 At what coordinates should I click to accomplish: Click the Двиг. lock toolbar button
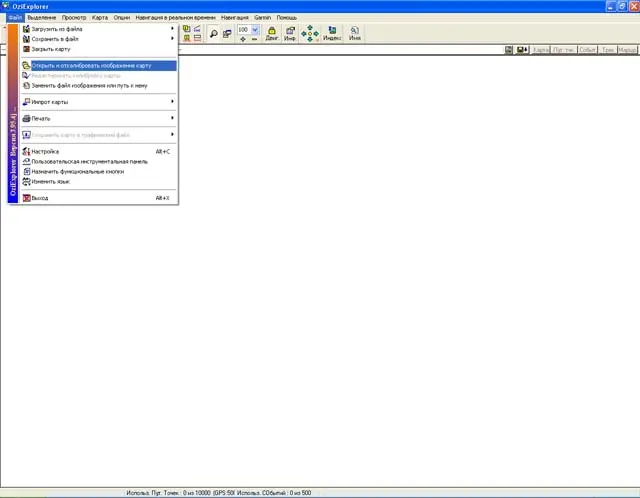[272, 33]
